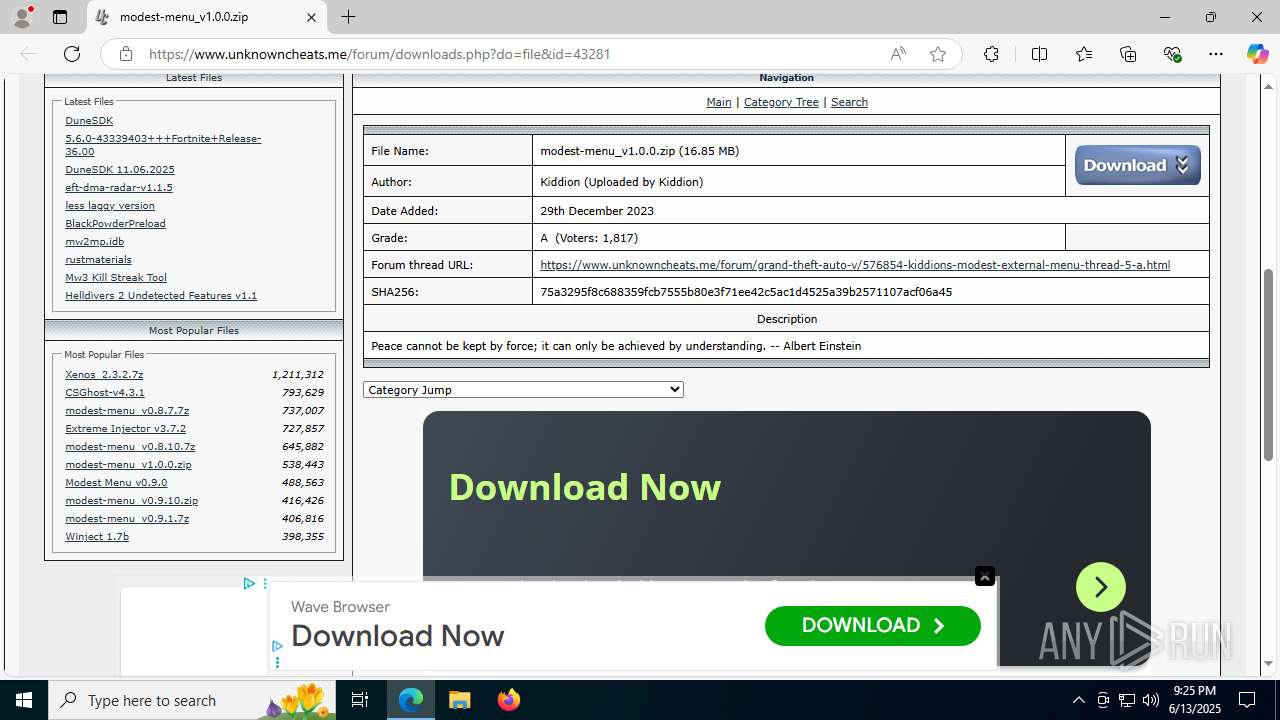Viewport: 1280px width, 720px height.
Task: Add this page to favorites
Action: click(x=938, y=54)
